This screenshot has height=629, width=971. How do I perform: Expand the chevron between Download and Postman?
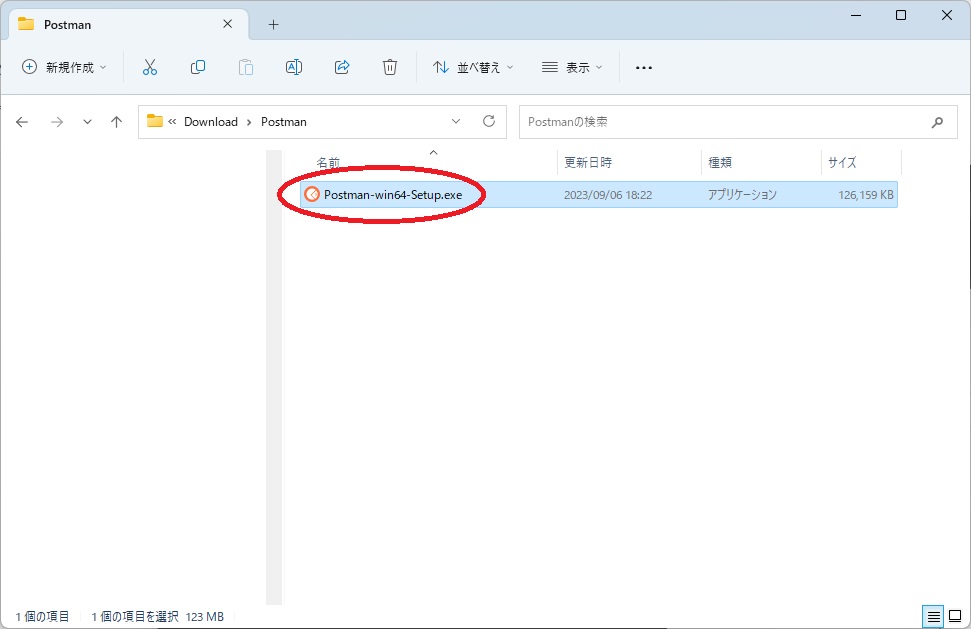click(249, 122)
